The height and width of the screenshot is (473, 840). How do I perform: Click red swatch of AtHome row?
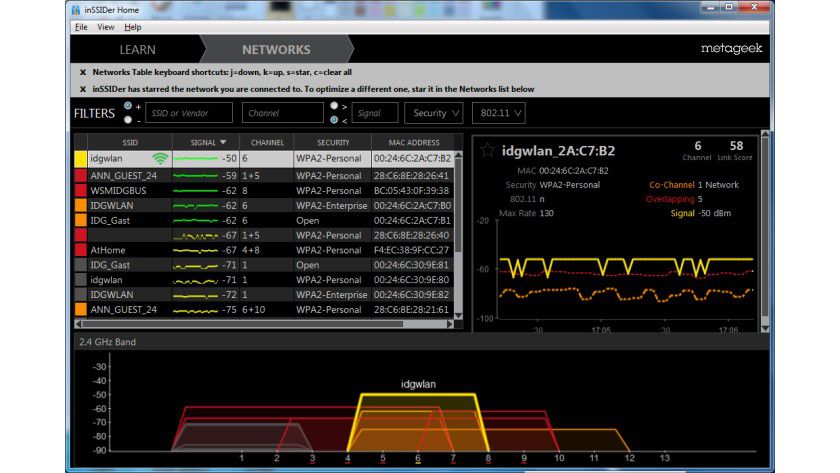point(80,250)
